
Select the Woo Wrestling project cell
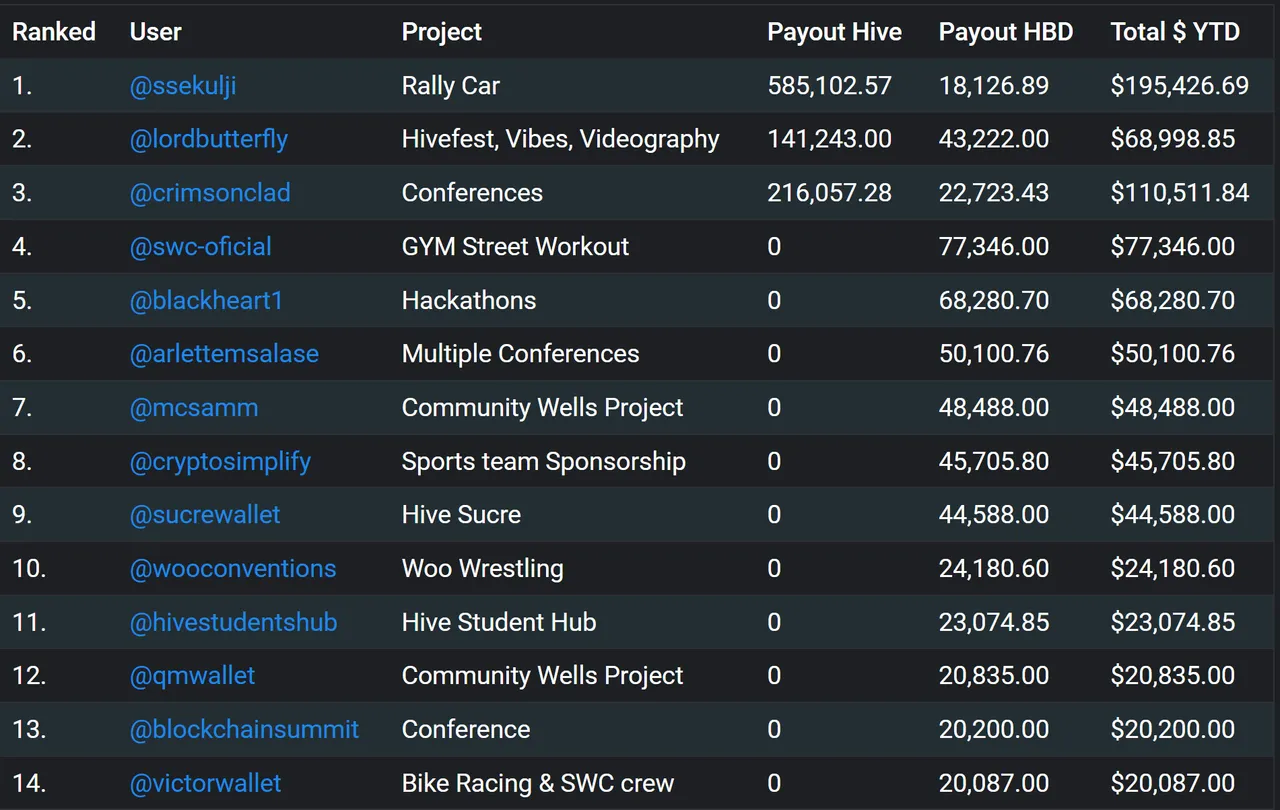[x=483, y=569]
